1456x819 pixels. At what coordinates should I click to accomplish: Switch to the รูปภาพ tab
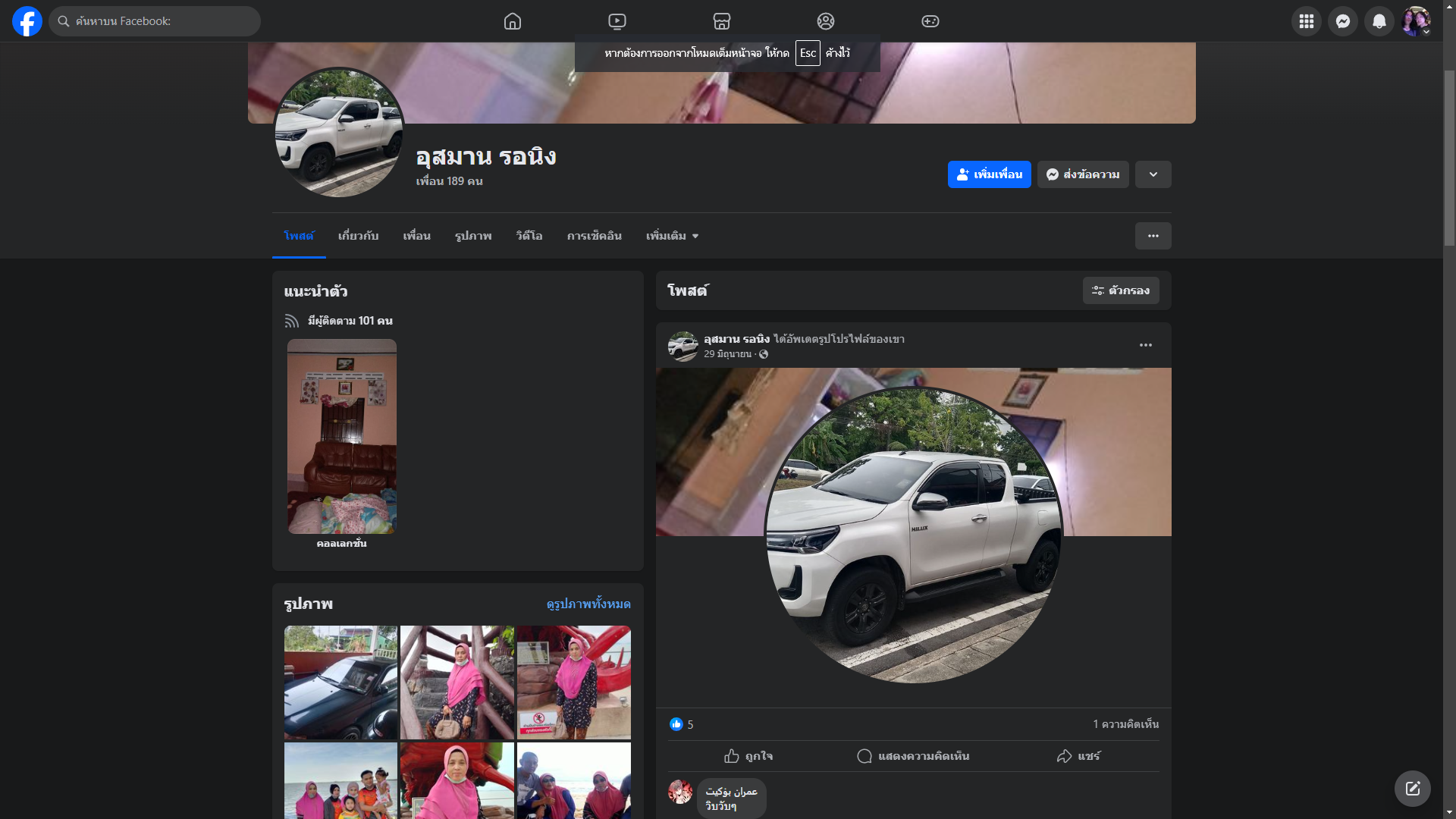473,236
